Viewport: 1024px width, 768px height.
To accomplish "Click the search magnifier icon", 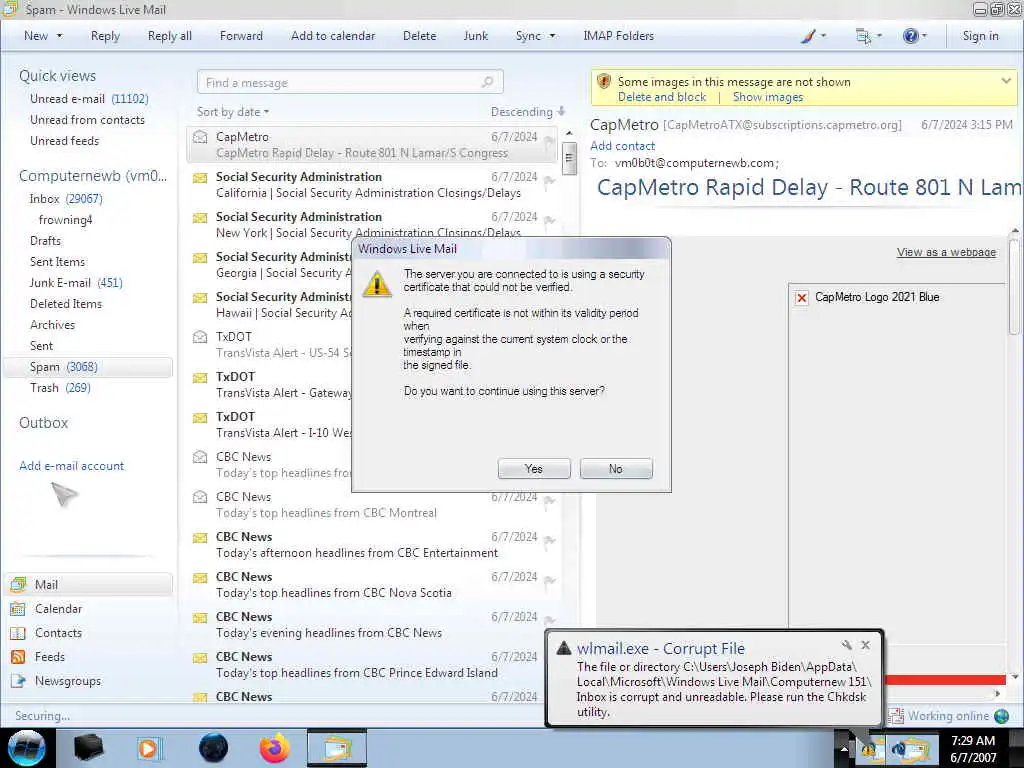I will (488, 82).
